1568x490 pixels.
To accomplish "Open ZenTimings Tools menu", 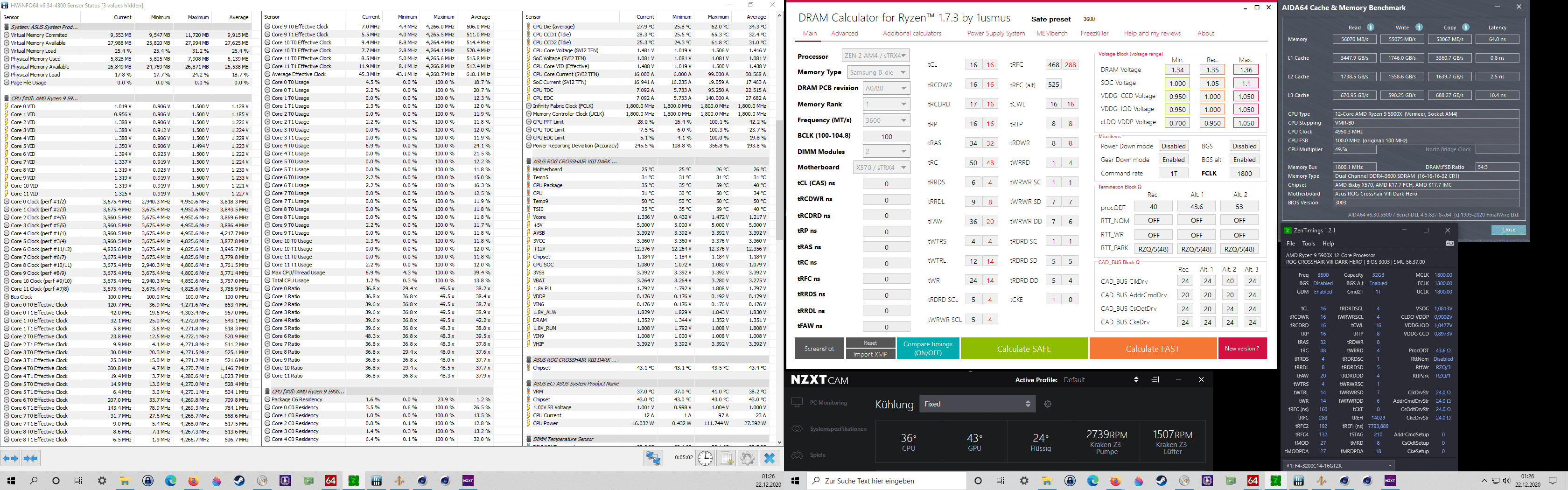I will pos(1309,244).
